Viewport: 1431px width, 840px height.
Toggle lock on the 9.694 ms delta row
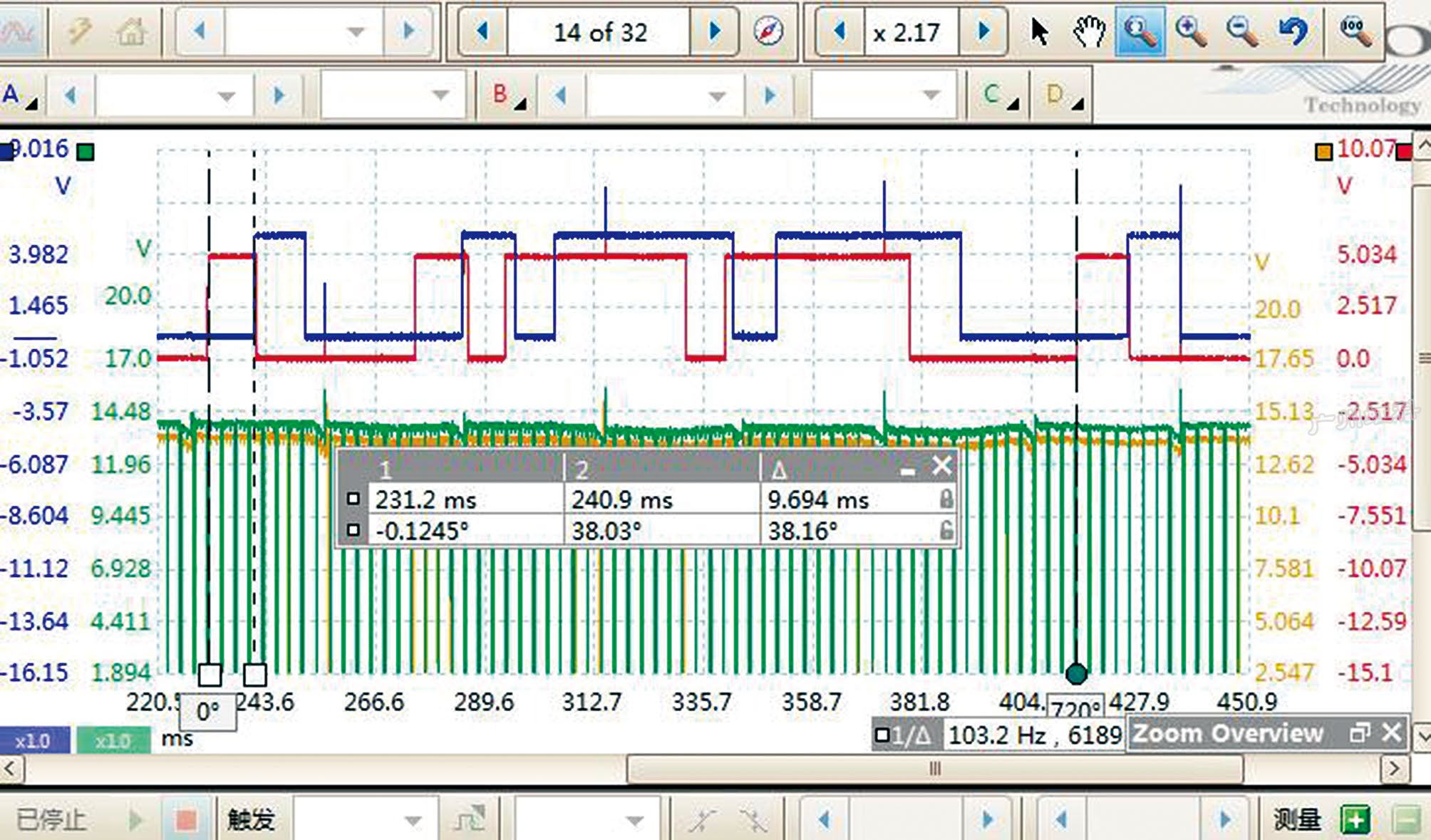[946, 499]
